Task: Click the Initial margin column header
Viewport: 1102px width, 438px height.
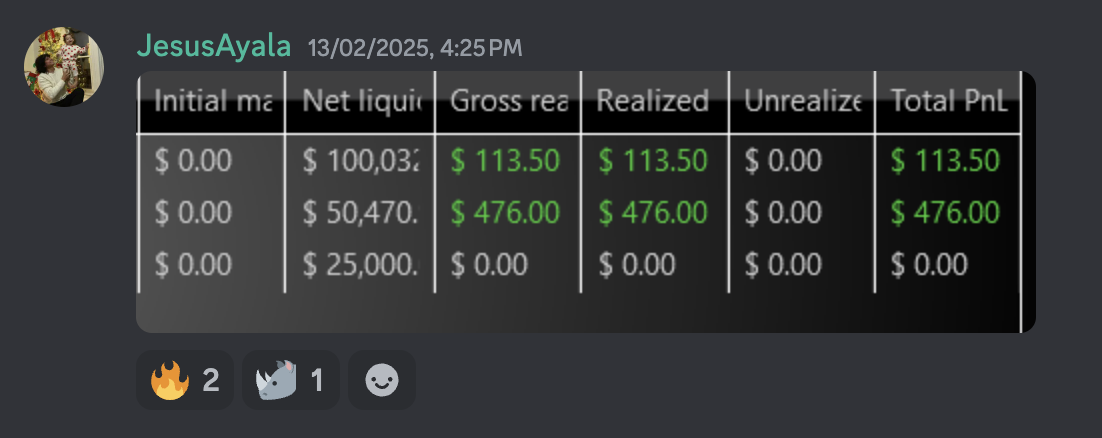Action: [x=213, y=101]
